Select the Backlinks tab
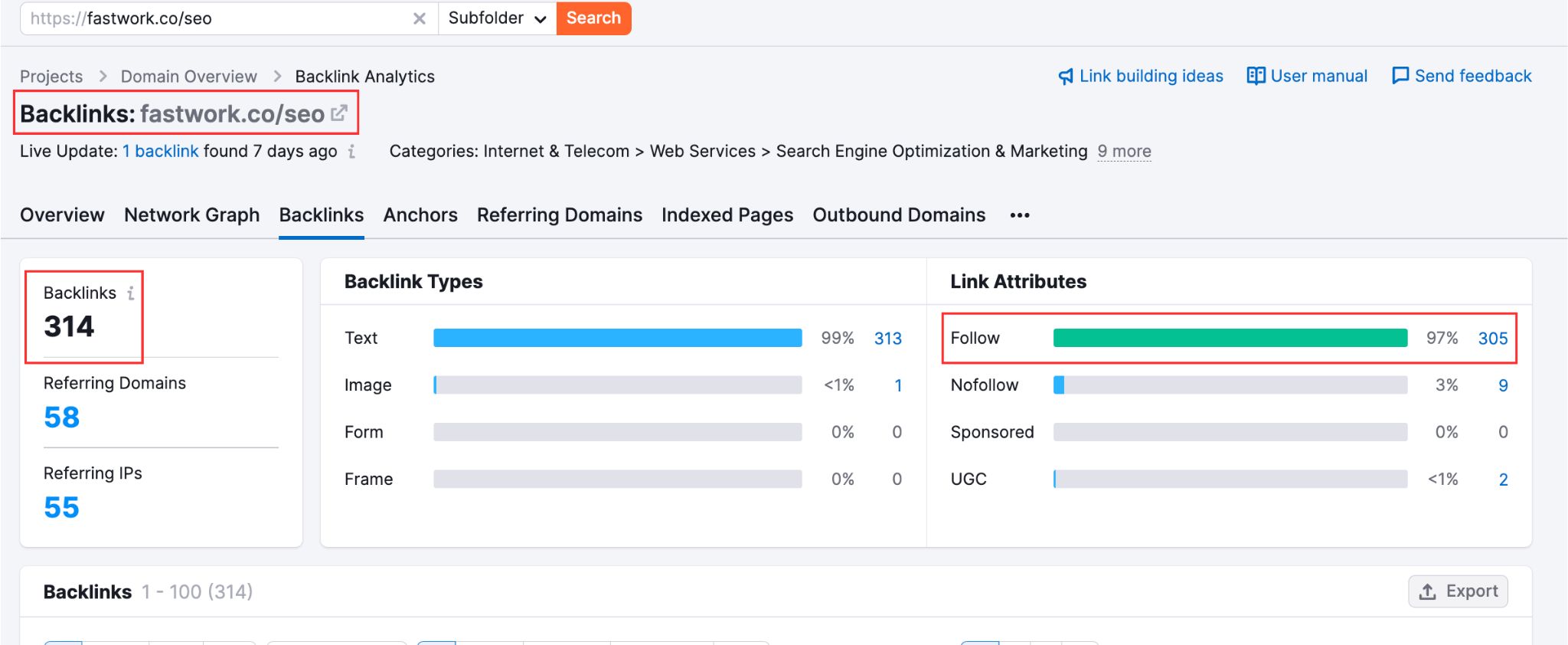1568x645 pixels. click(x=322, y=215)
